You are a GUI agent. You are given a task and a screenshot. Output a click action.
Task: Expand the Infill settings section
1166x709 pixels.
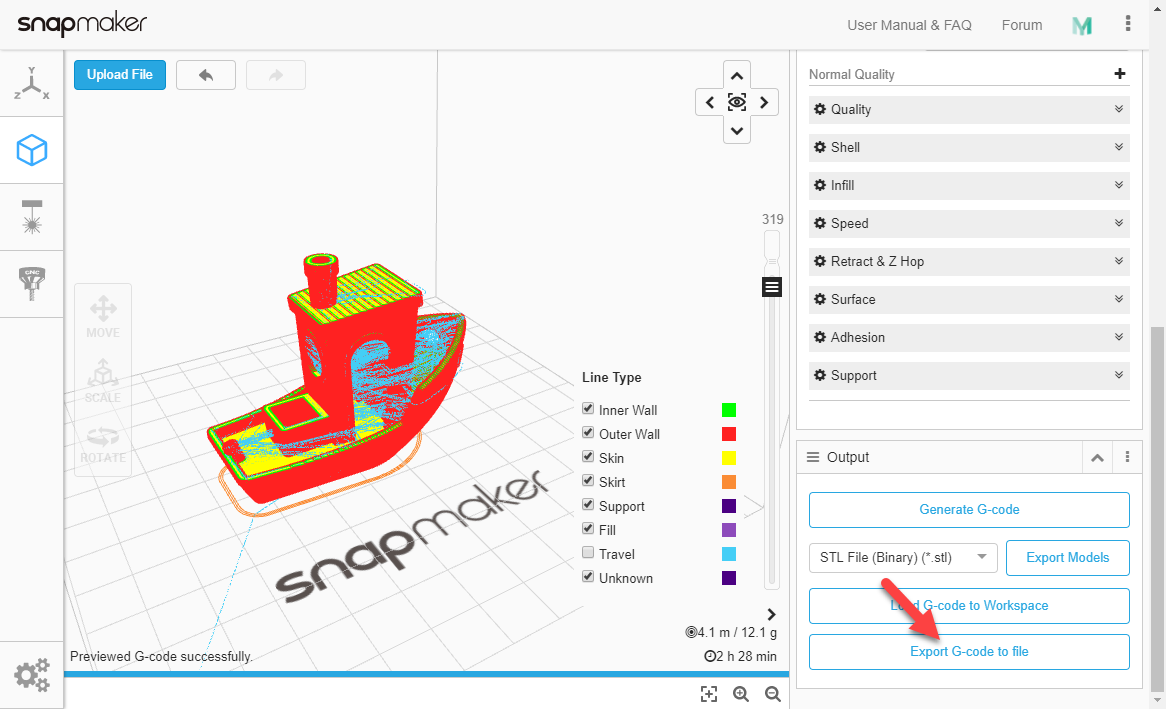(969, 185)
